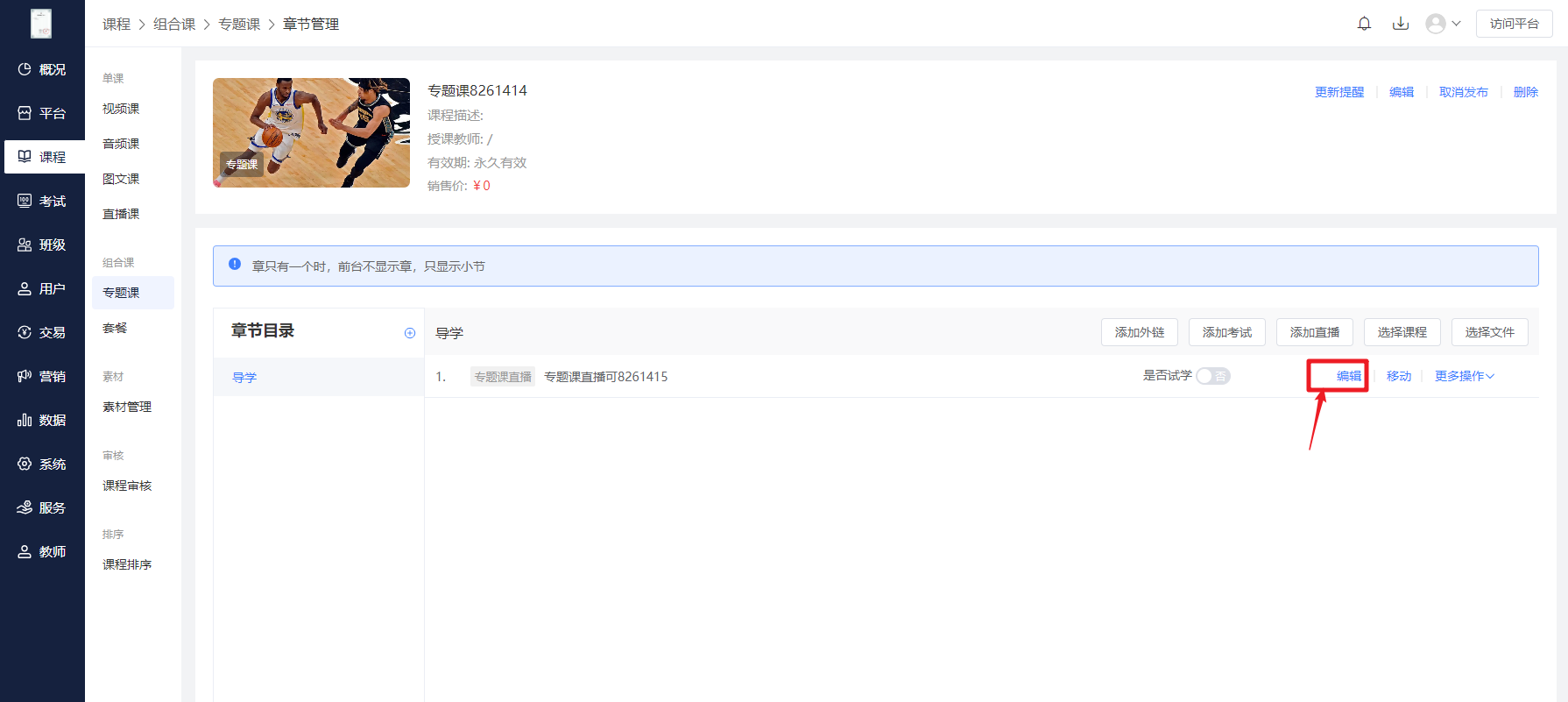Image resolution: width=1568 pixels, height=702 pixels.
Task: Open 考试 in the sidebar
Action: (42, 201)
